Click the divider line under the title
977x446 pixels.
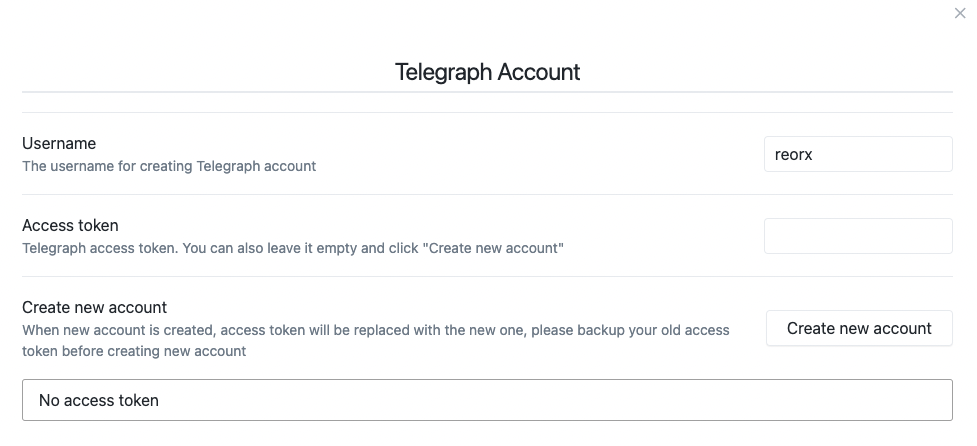(x=487, y=92)
